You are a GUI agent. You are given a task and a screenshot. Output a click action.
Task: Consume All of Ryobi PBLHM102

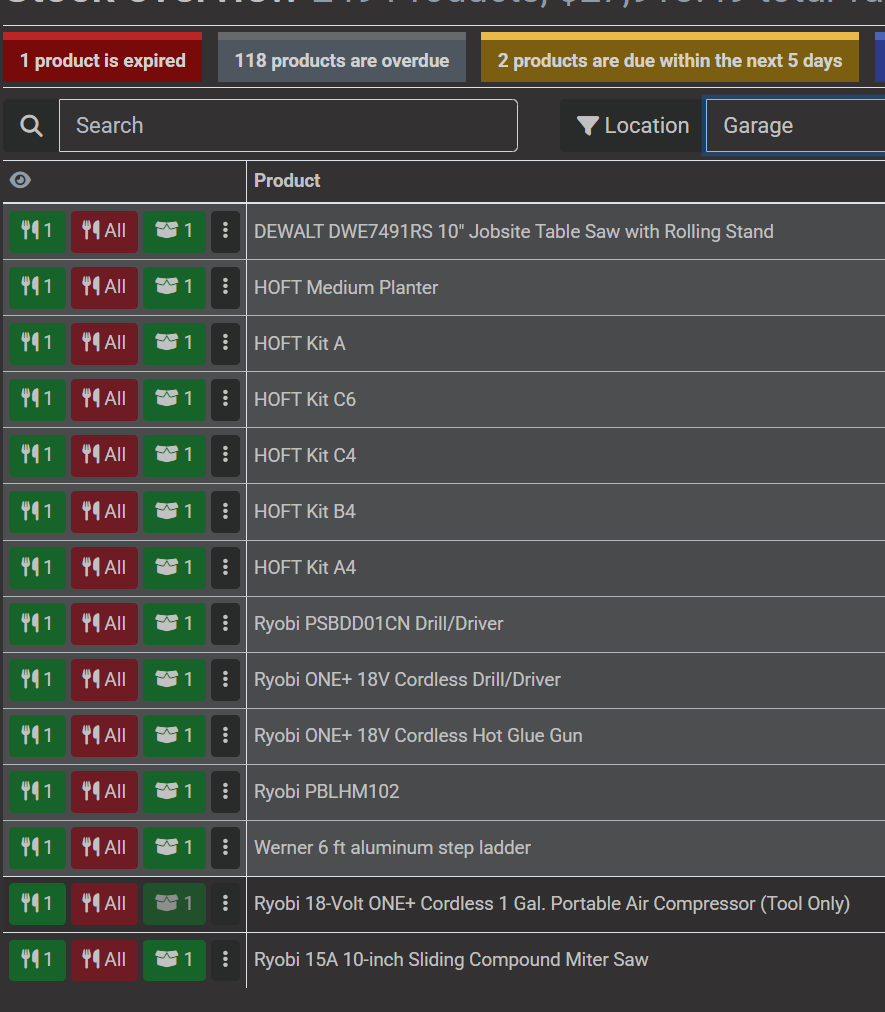[104, 791]
